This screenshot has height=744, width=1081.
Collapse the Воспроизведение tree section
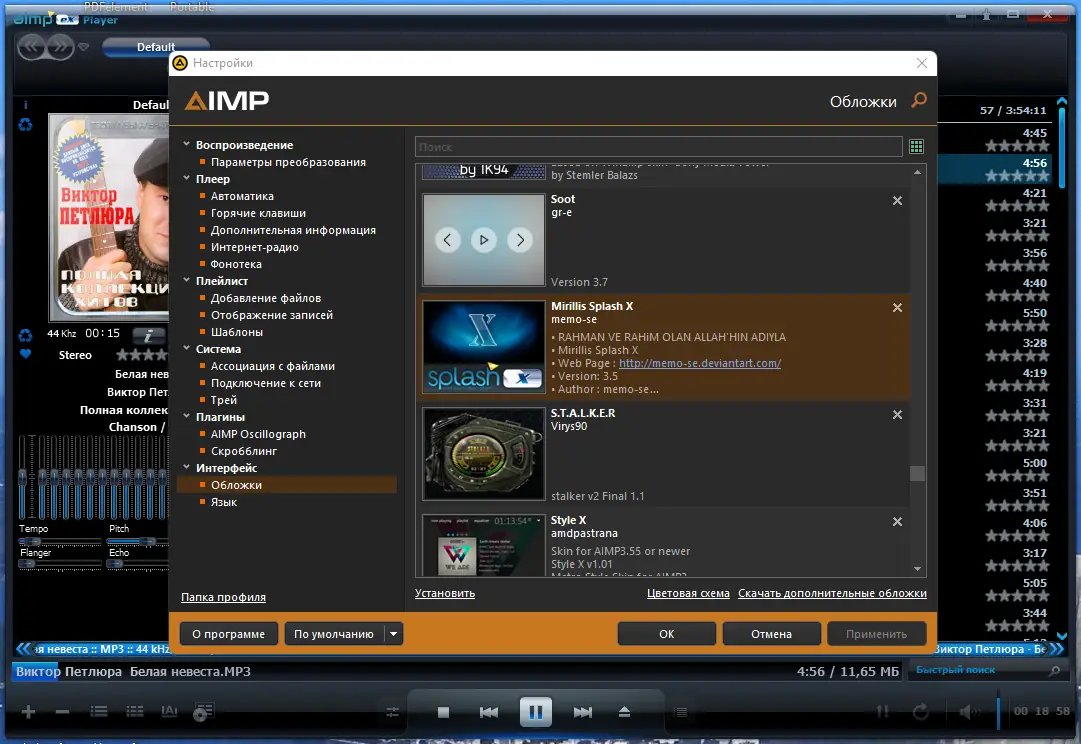coord(186,144)
